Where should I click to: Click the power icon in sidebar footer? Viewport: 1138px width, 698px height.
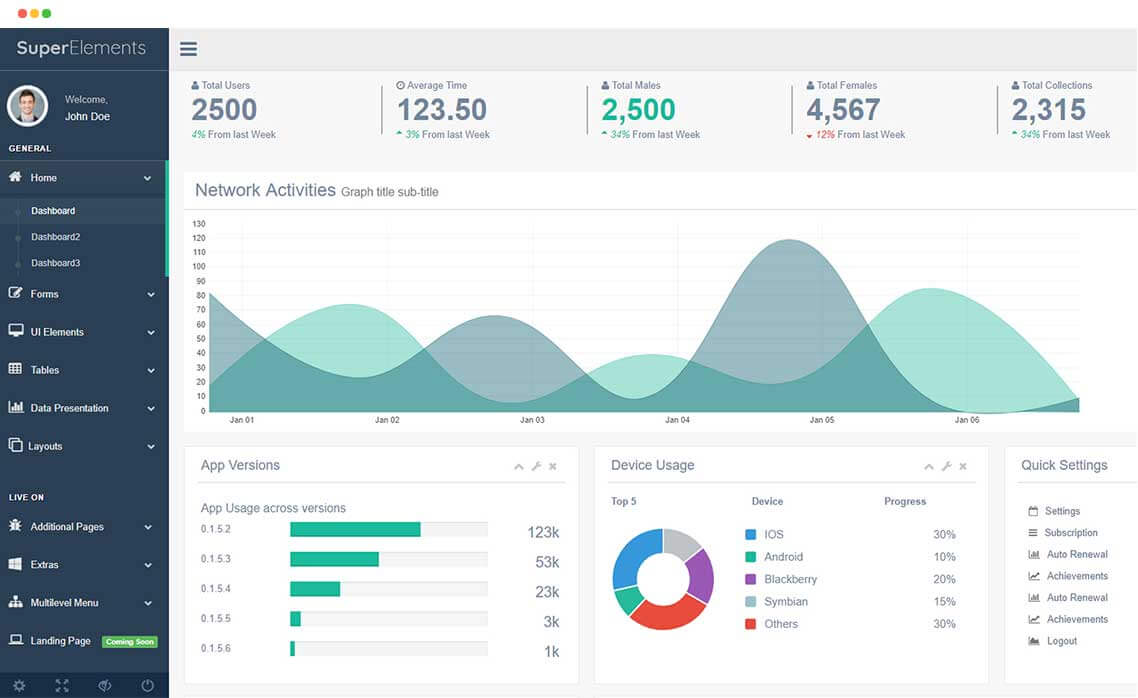click(148, 686)
